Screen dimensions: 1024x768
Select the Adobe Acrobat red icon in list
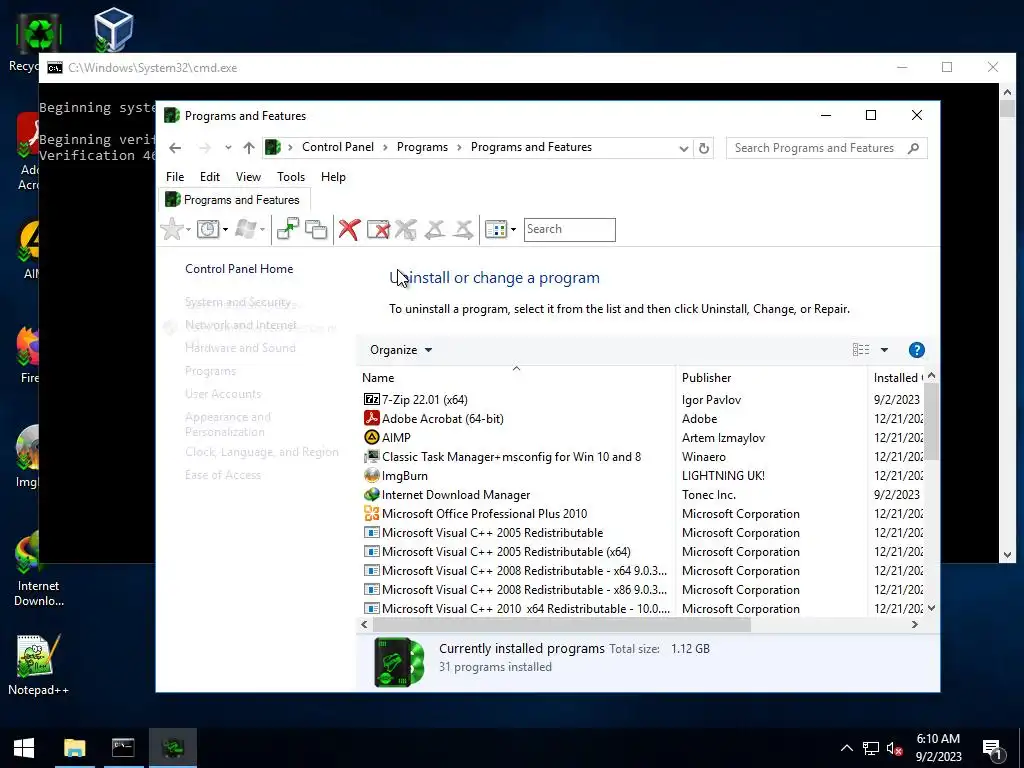click(x=372, y=418)
